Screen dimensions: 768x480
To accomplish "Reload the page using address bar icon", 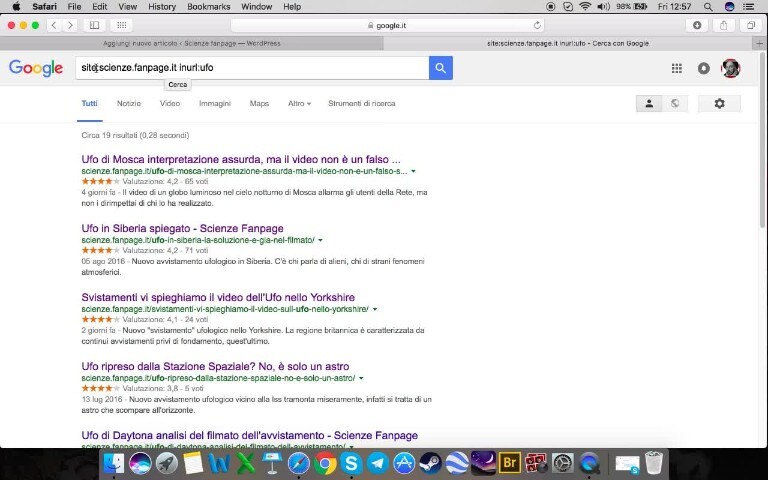I will 537,25.
